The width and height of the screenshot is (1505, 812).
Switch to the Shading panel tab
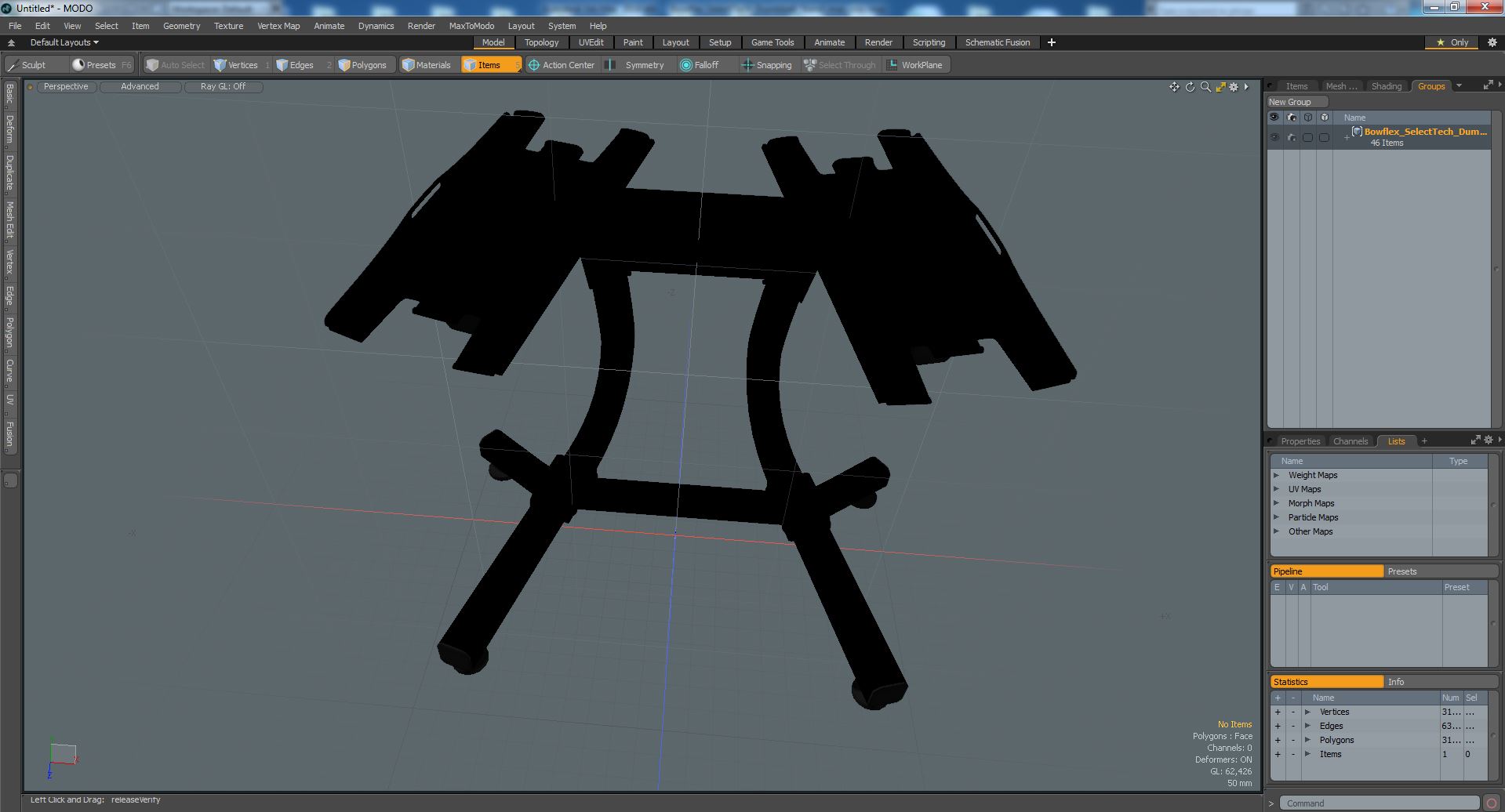[x=1386, y=86]
